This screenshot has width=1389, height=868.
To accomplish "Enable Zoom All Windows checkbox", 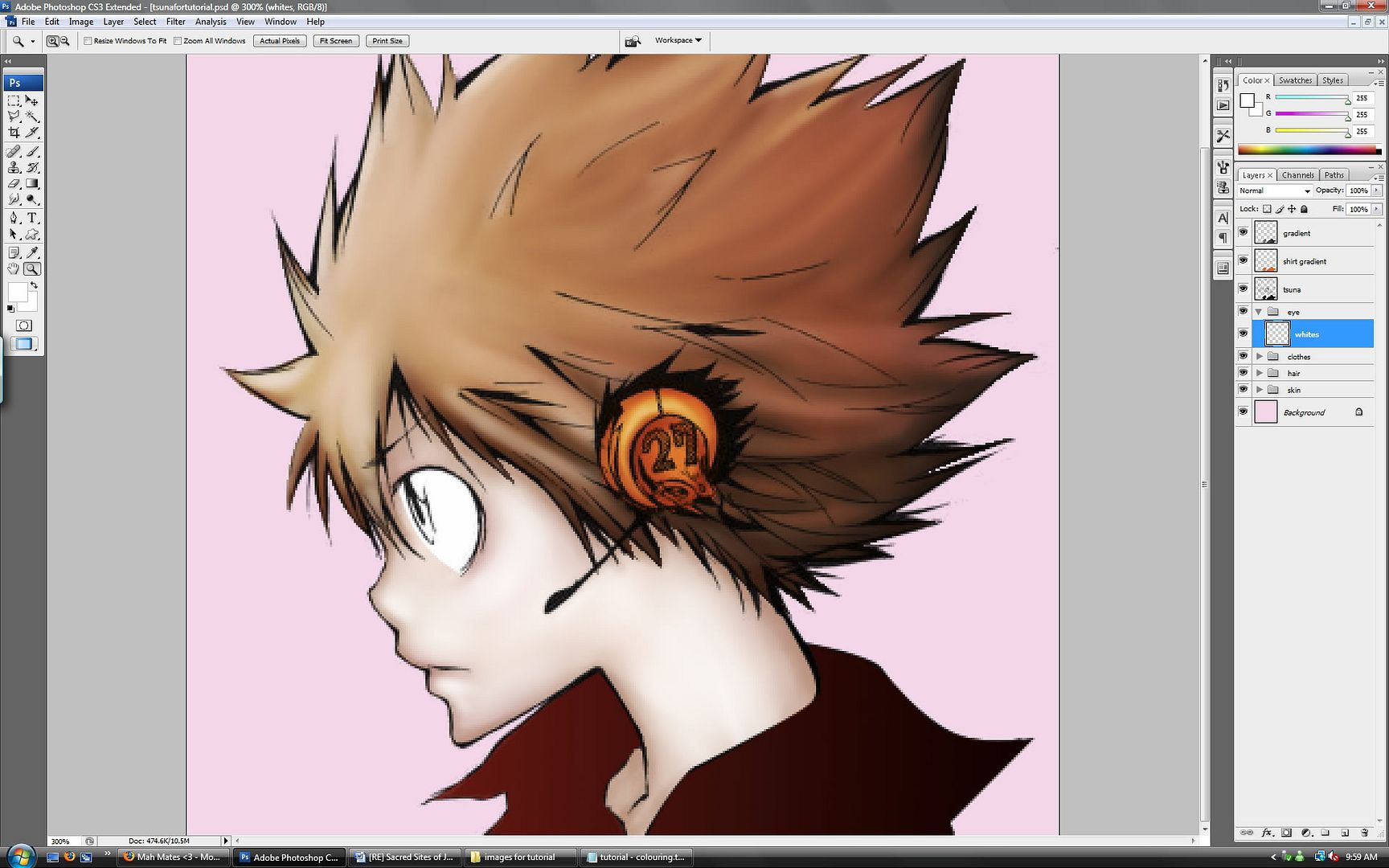I will tap(178, 41).
